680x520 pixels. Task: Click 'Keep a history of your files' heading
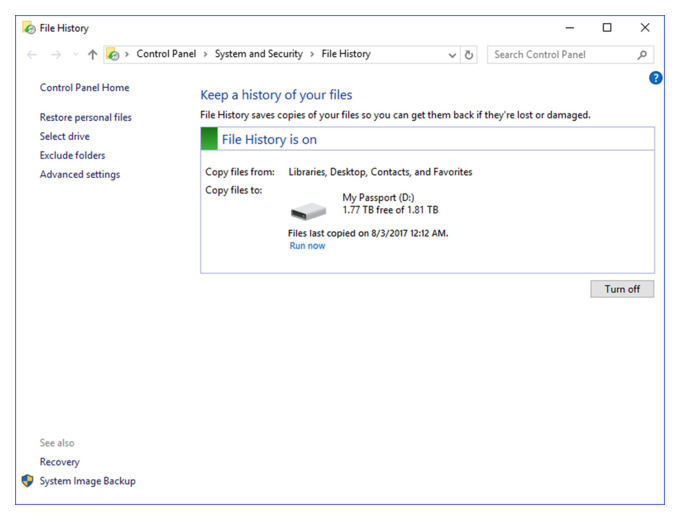point(276,95)
